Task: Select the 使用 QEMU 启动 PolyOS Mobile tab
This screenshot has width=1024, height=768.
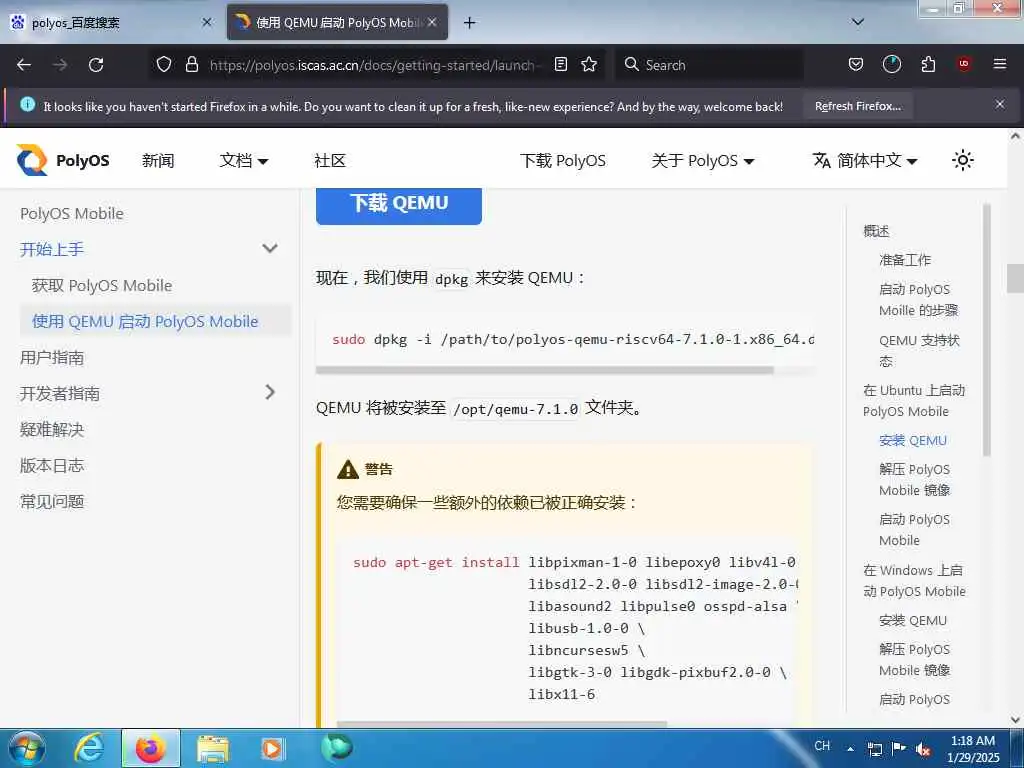Action: (338, 23)
